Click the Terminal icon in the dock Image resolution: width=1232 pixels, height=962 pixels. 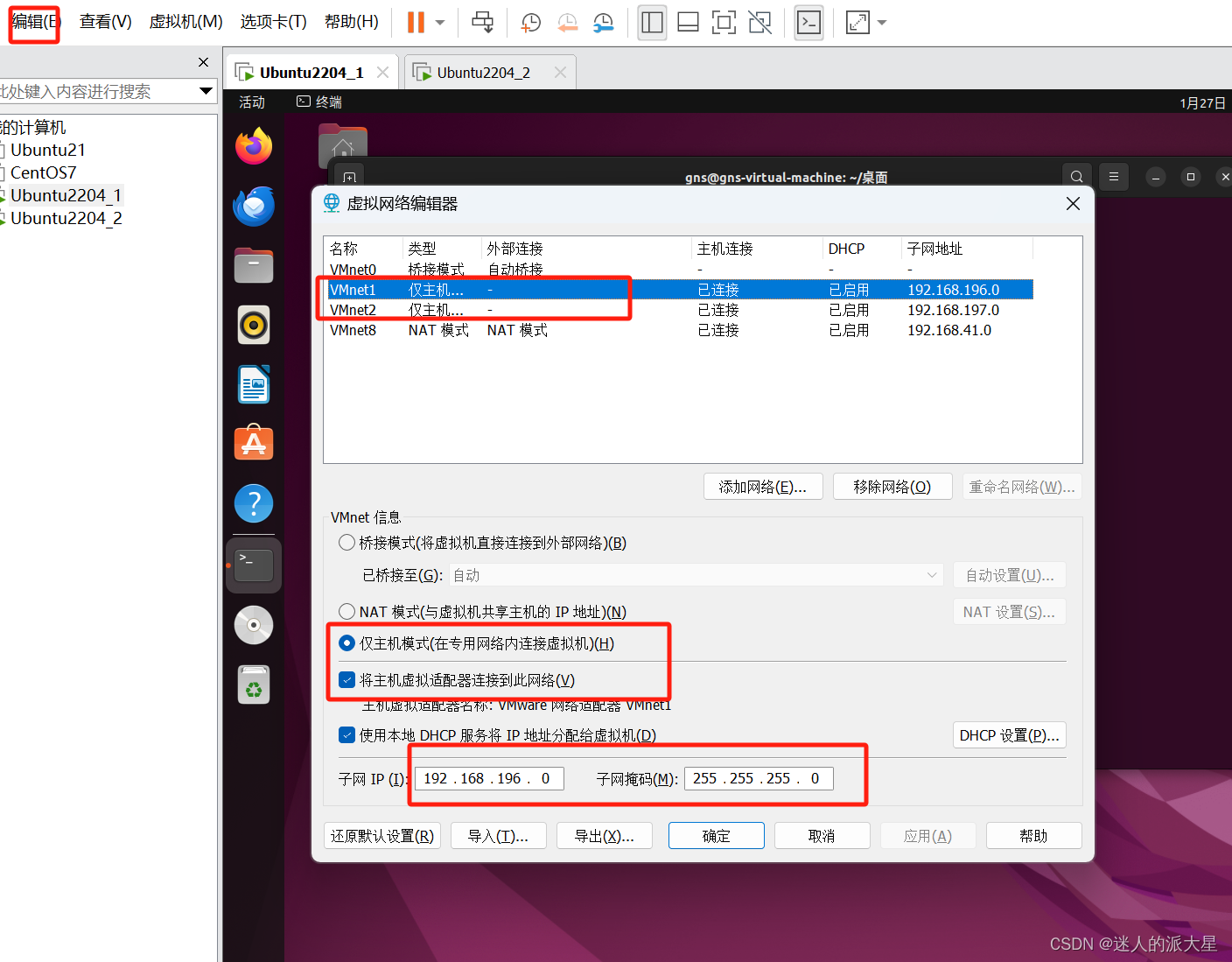(x=254, y=565)
